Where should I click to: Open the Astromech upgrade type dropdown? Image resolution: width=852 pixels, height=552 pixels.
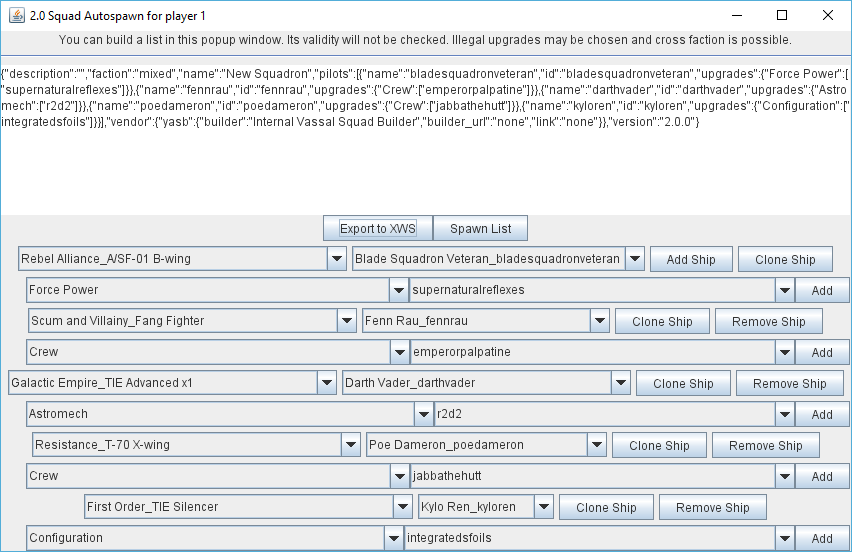tap(229, 413)
